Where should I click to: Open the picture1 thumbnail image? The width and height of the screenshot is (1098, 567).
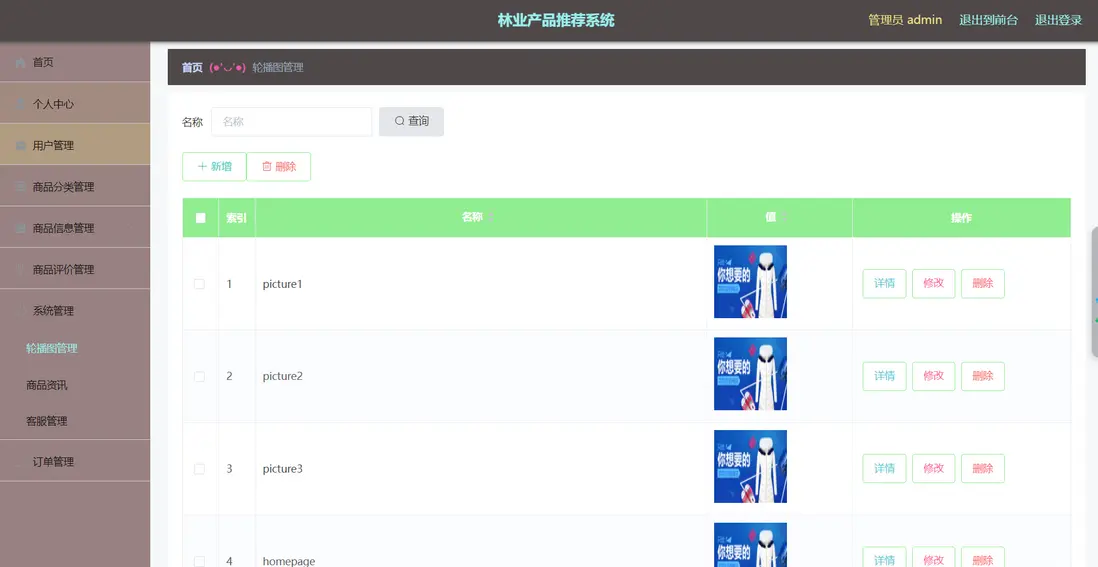pyautogui.click(x=750, y=281)
